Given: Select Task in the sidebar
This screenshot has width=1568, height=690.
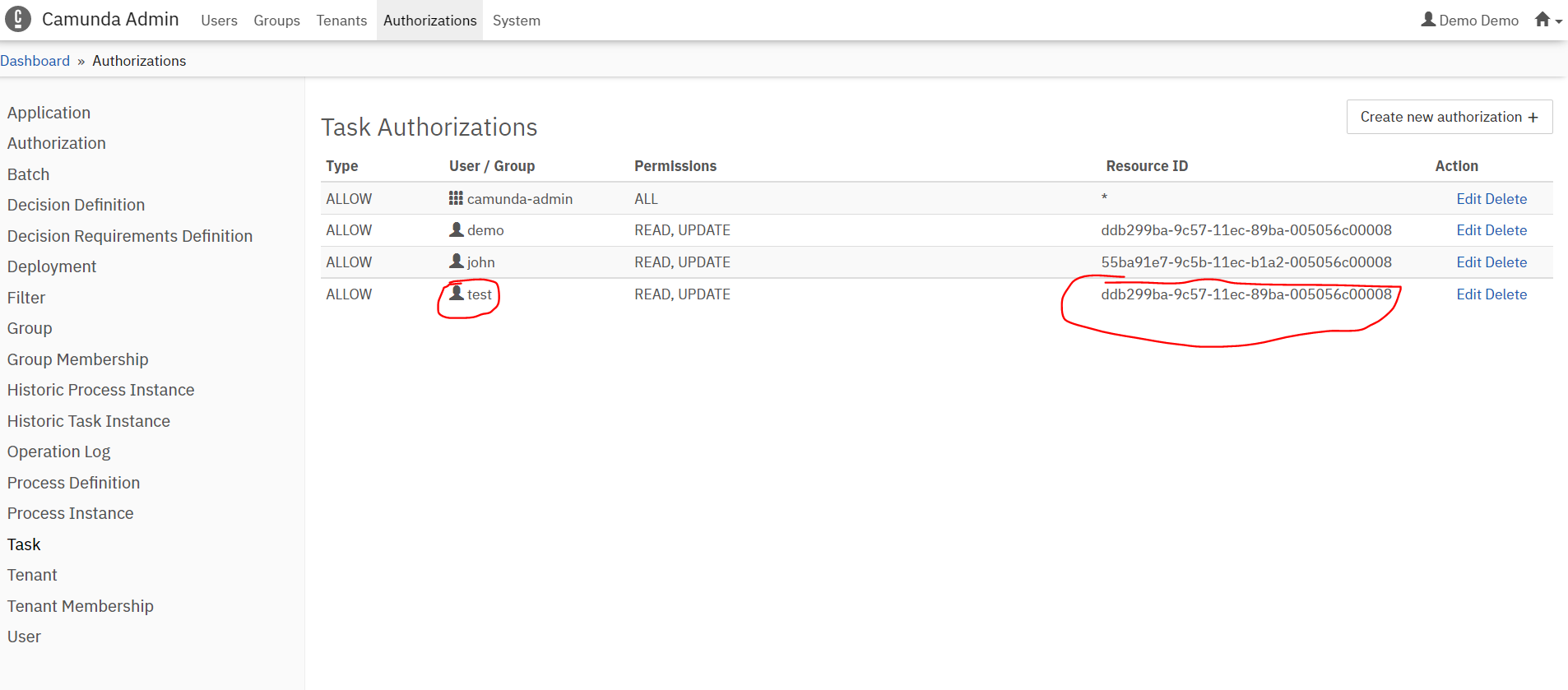Looking at the screenshot, I should click(24, 544).
